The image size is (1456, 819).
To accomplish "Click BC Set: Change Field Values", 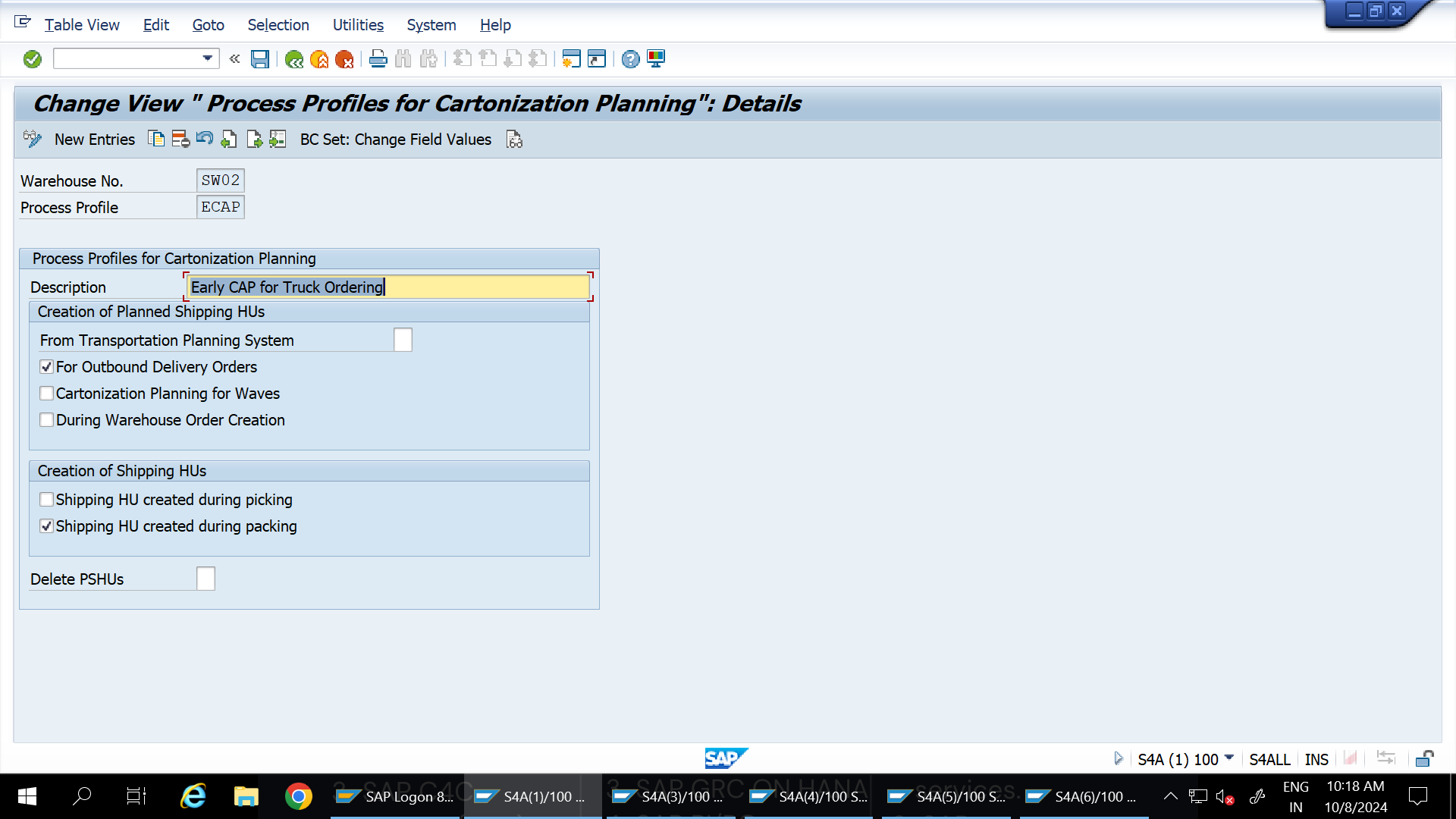I will [x=396, y=139].
